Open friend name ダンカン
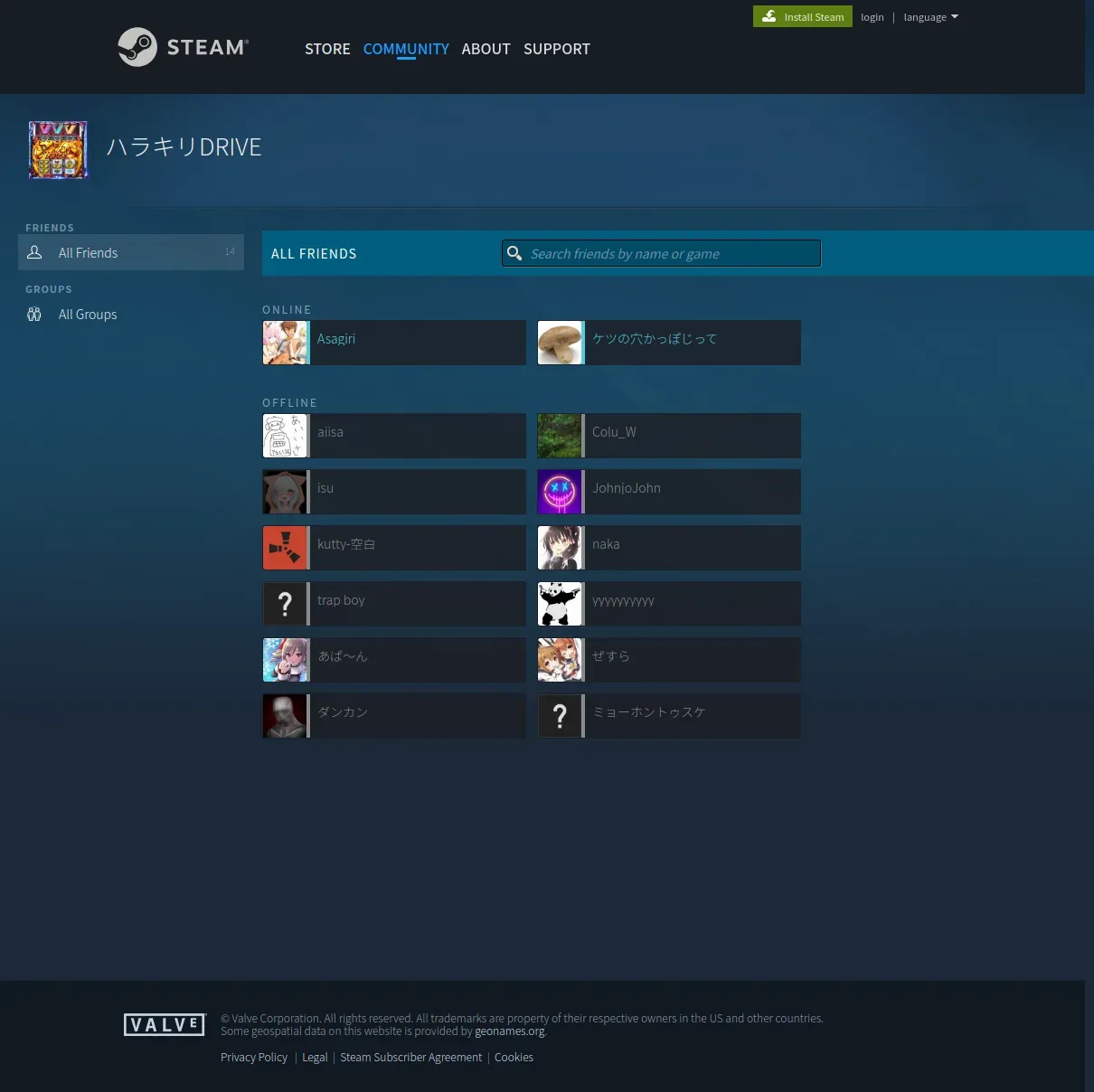Screen dimensions: 1094x1092 (343, 711)
